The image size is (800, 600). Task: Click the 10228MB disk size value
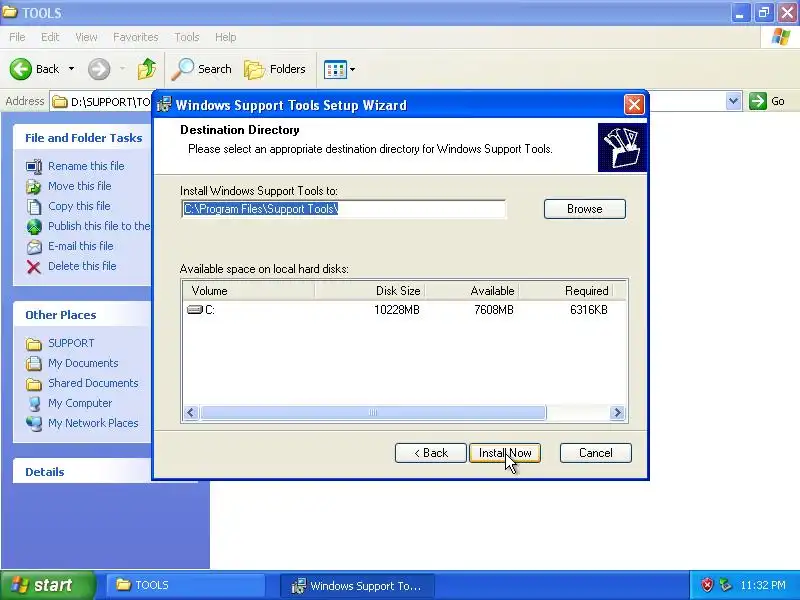pyautogui.click(x=397, y=310)
